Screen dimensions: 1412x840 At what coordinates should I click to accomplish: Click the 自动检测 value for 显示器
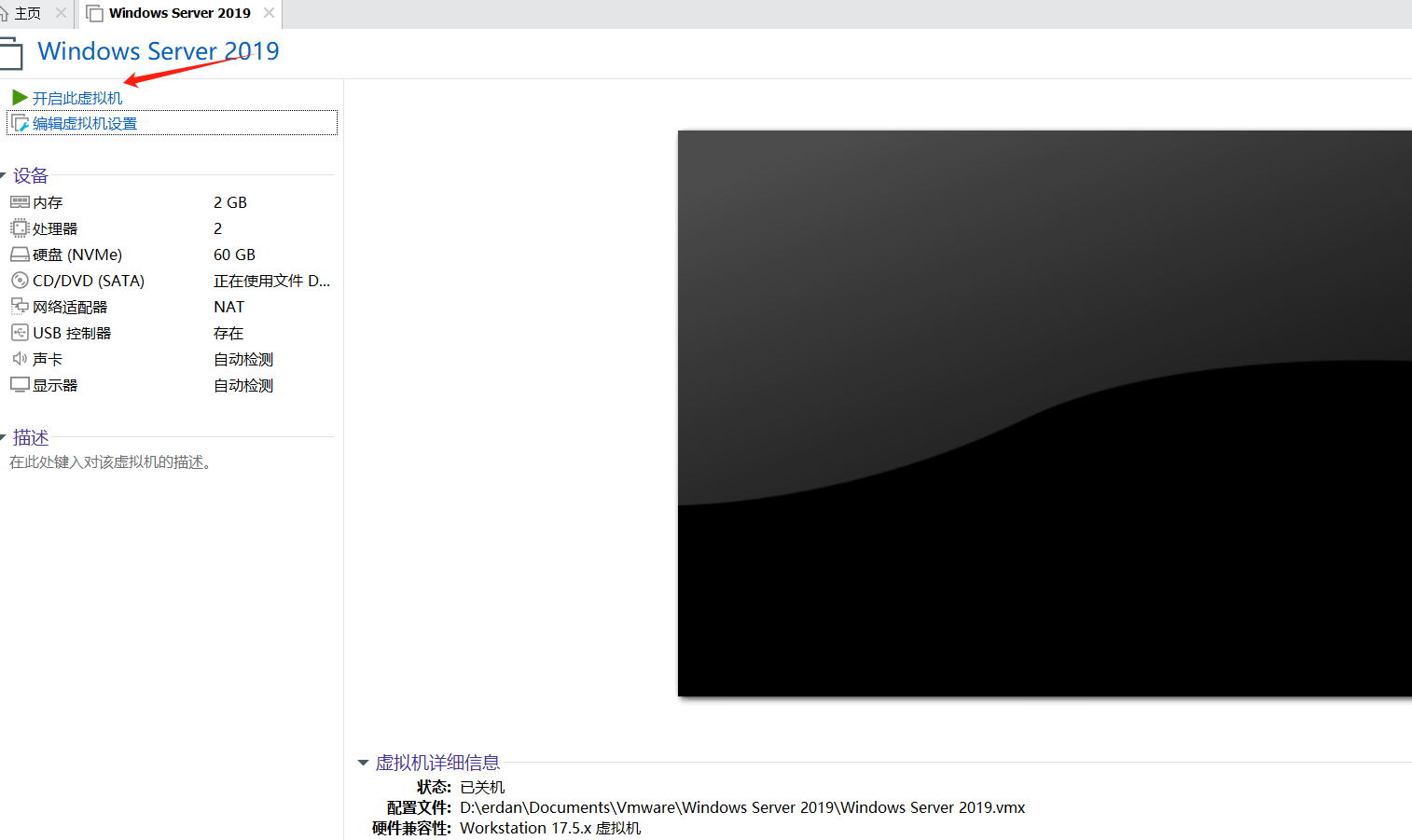[243, 385]
